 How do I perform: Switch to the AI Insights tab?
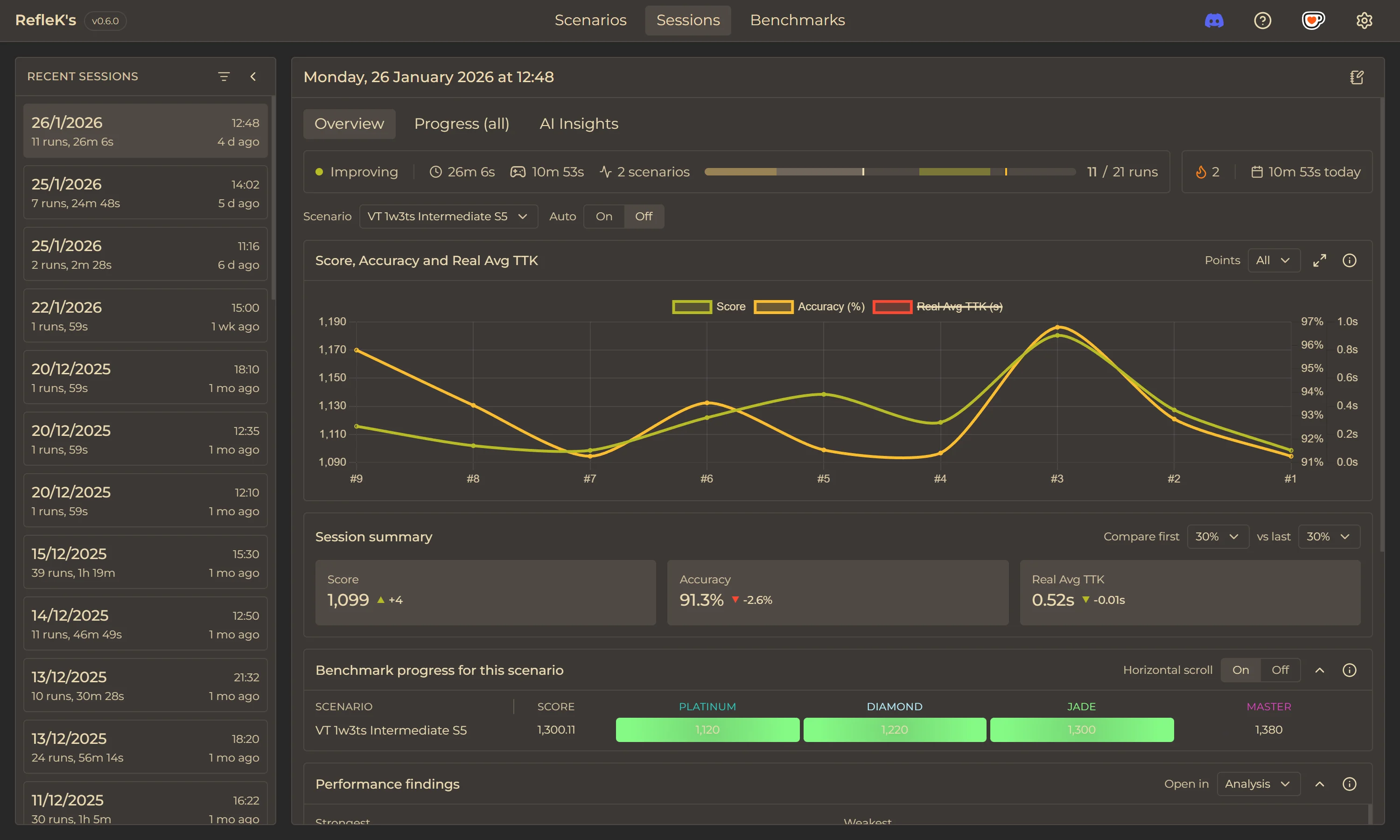(x=578, y=123)
